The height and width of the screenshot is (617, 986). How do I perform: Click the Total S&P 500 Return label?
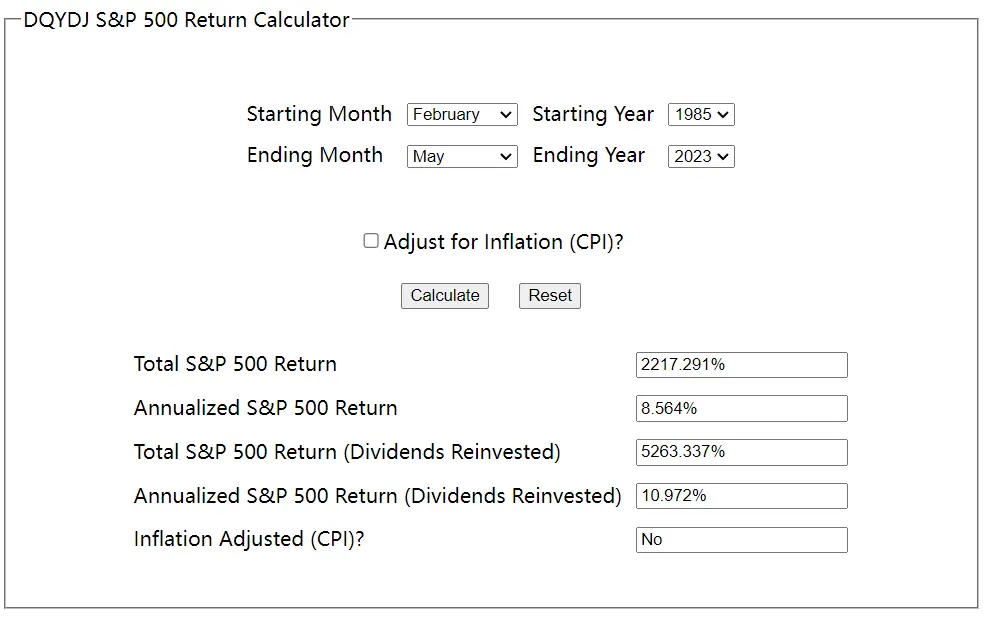(235, 364)
